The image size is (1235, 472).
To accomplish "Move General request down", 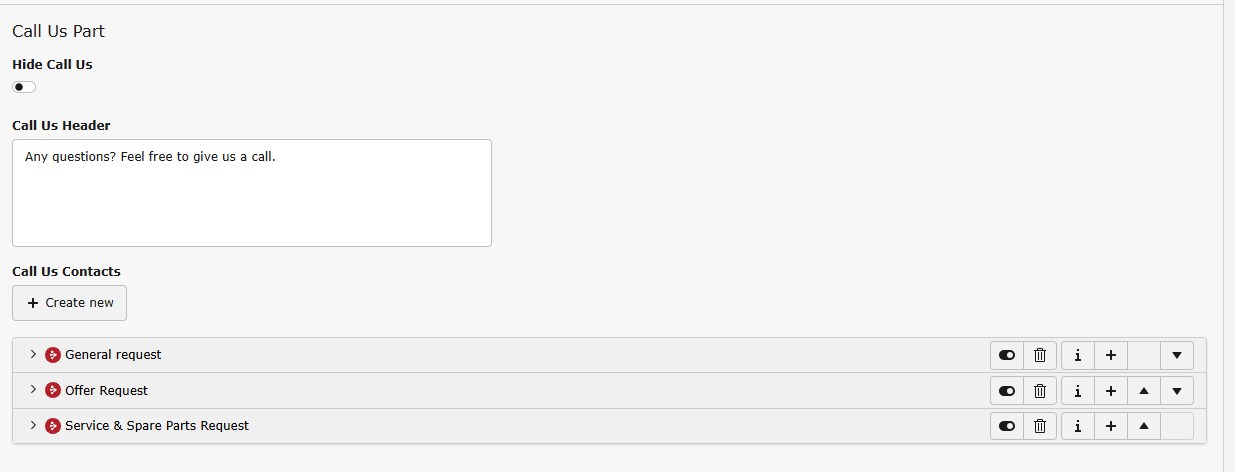I will (1177, 355).
